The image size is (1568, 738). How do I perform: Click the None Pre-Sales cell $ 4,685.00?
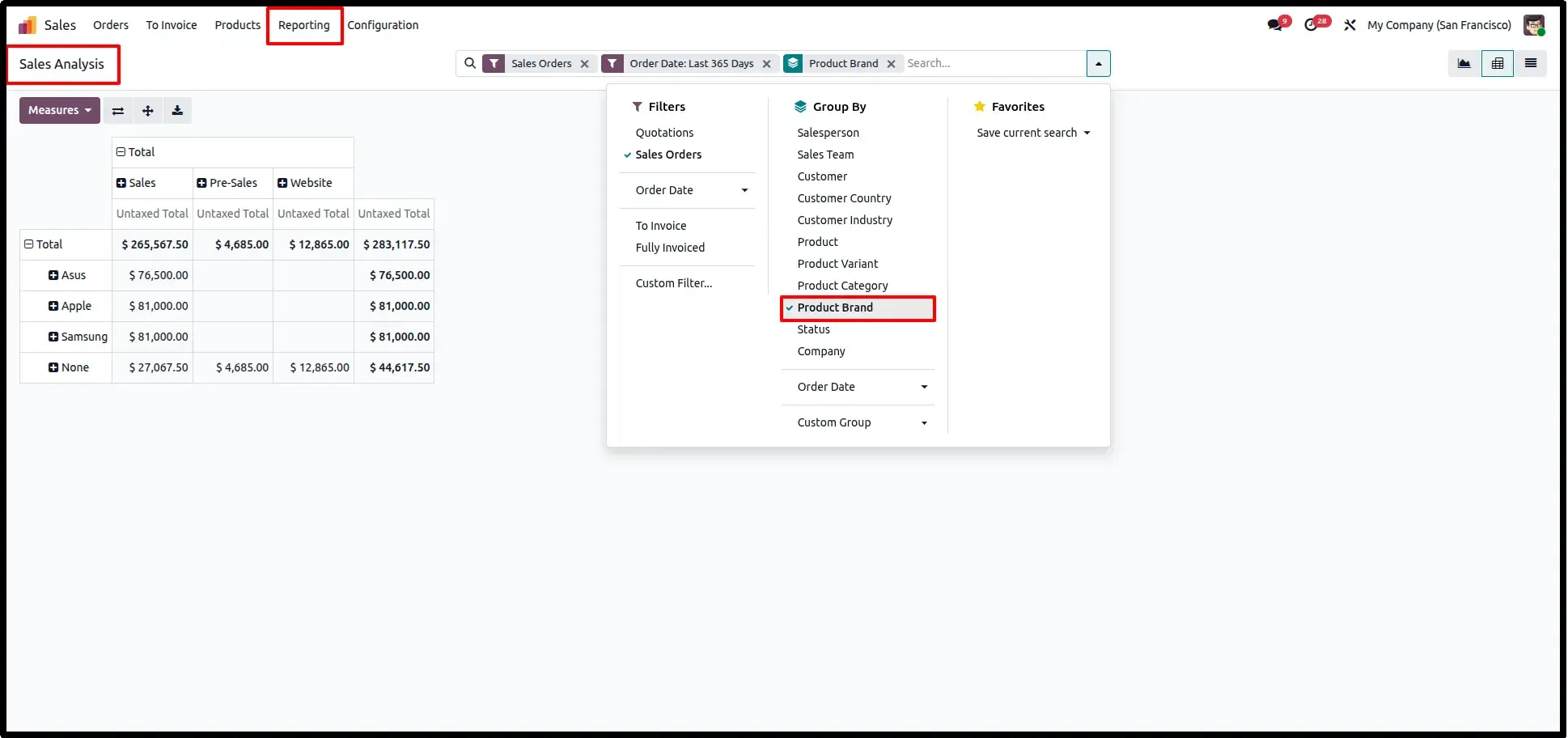click(x=233, y=367)
